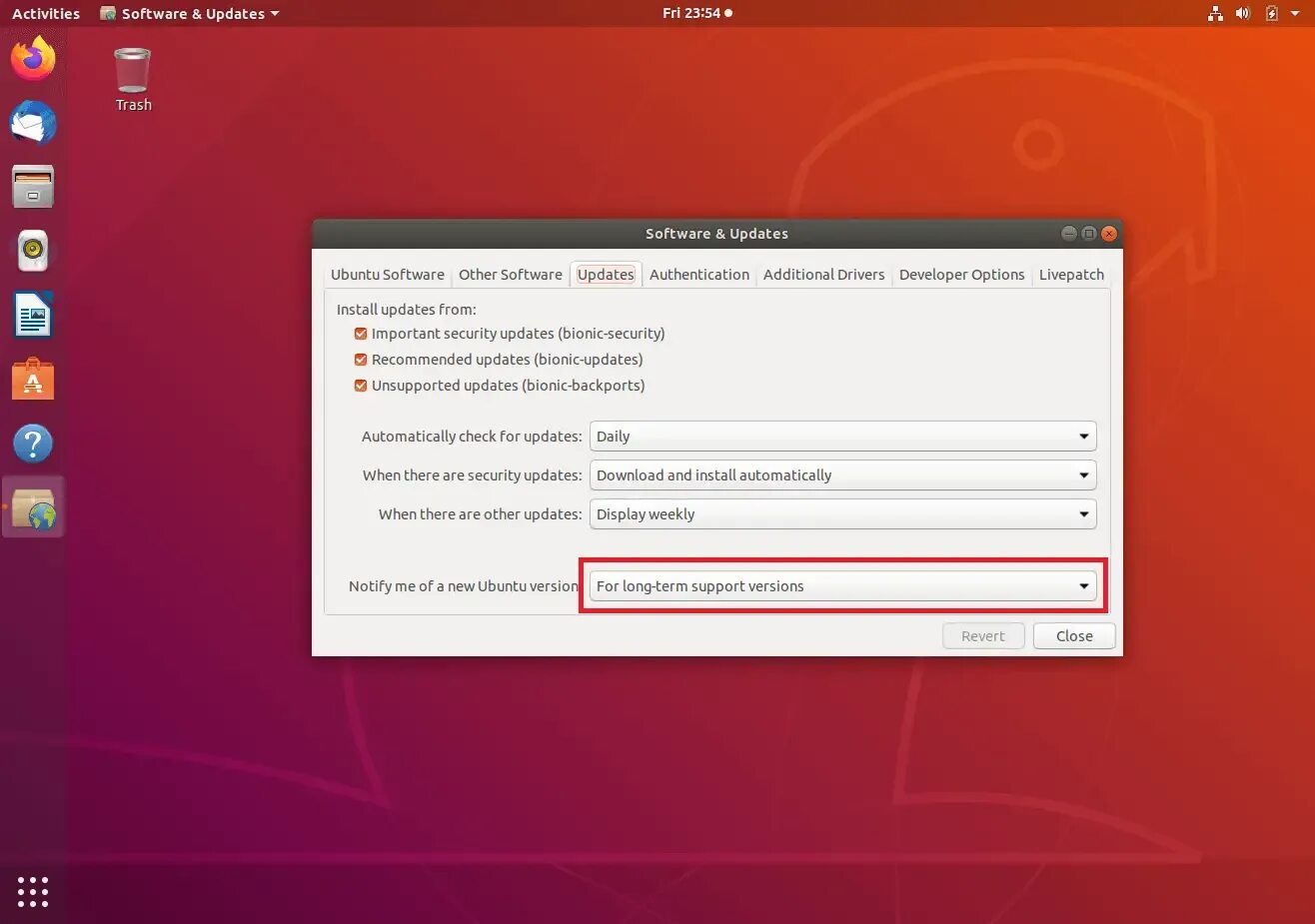The height and width of the screenshot is (924, 1315).
Task: Select Software & Updates dock icon
Action: [x=33, y=507]
